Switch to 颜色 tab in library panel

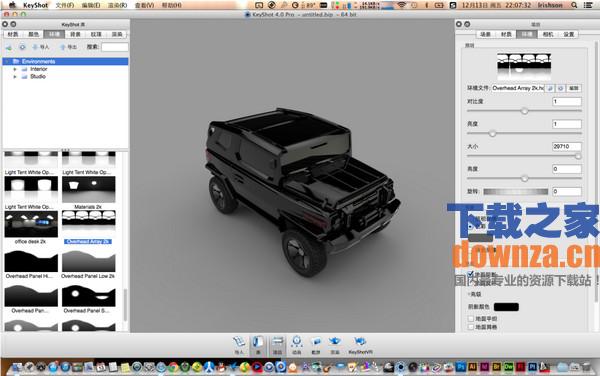[33, 34]
